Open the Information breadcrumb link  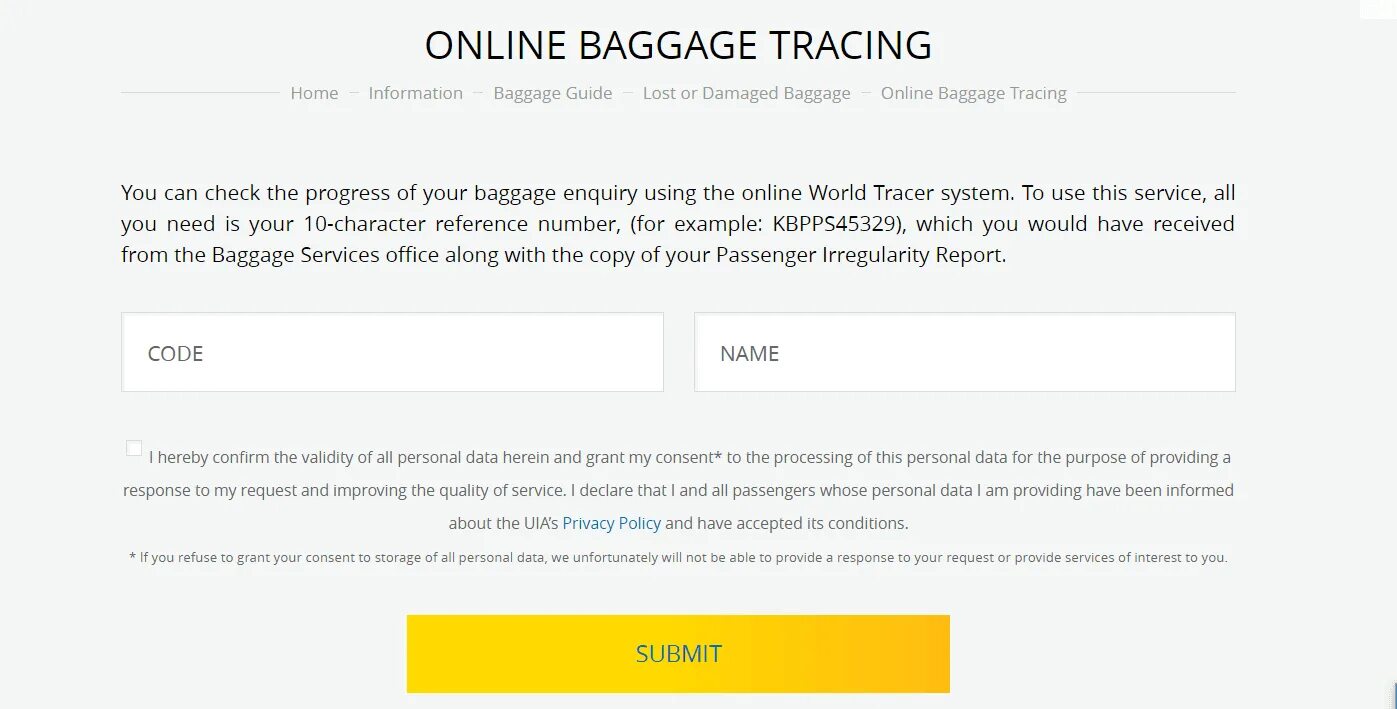click(415, 93)
